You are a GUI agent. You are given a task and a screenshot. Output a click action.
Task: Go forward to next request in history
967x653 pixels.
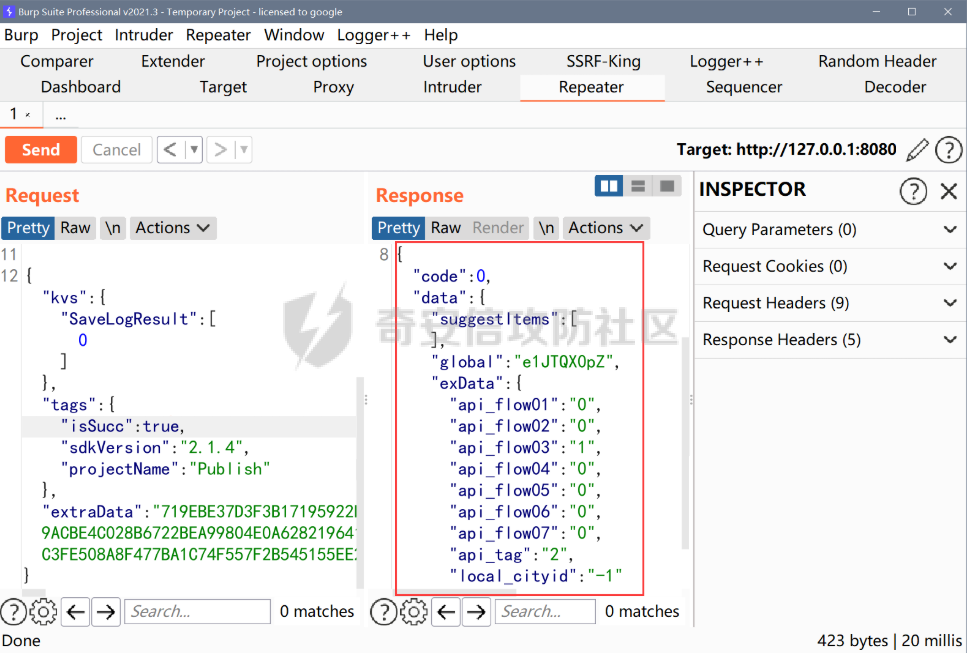tap(220, 150)
